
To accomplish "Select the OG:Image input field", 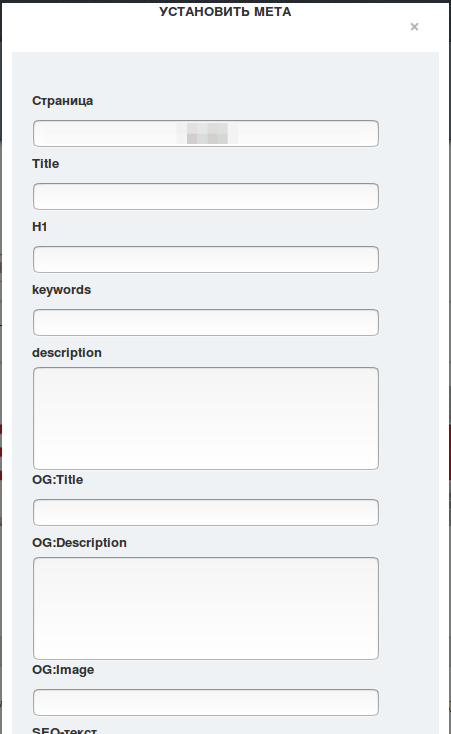I will [206, 703].
